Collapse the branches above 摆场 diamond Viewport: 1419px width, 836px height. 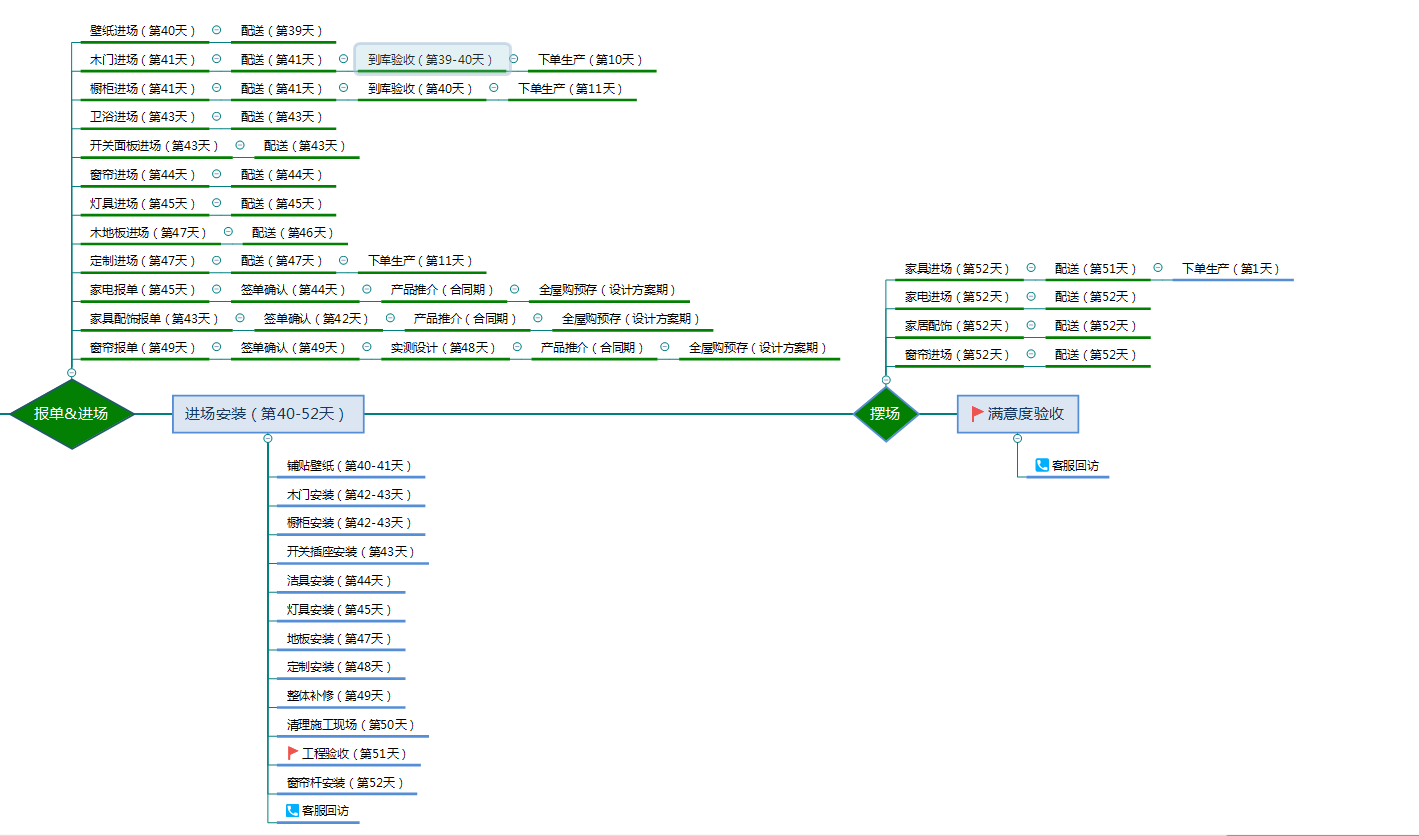coord(885,380)
